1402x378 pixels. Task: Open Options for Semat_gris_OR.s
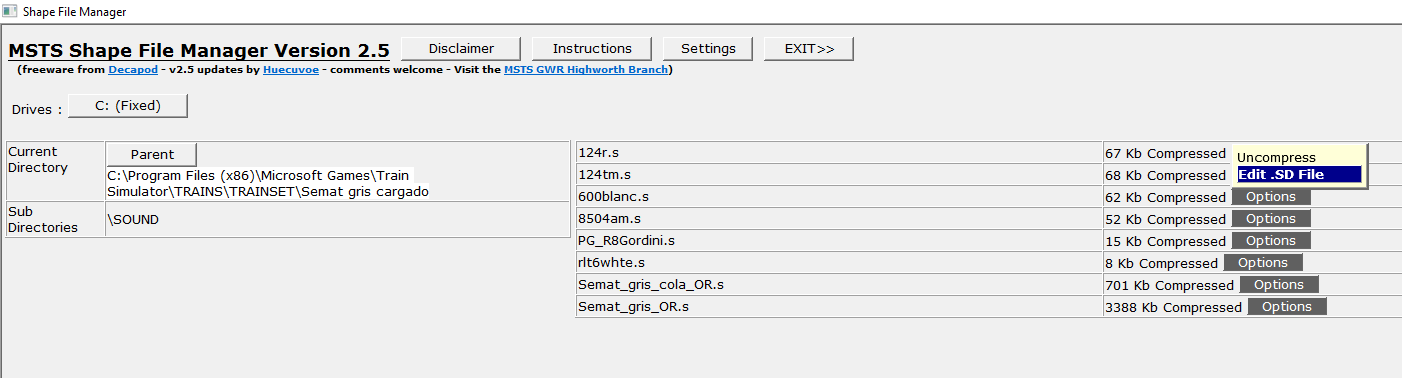tap(1287, 307)
